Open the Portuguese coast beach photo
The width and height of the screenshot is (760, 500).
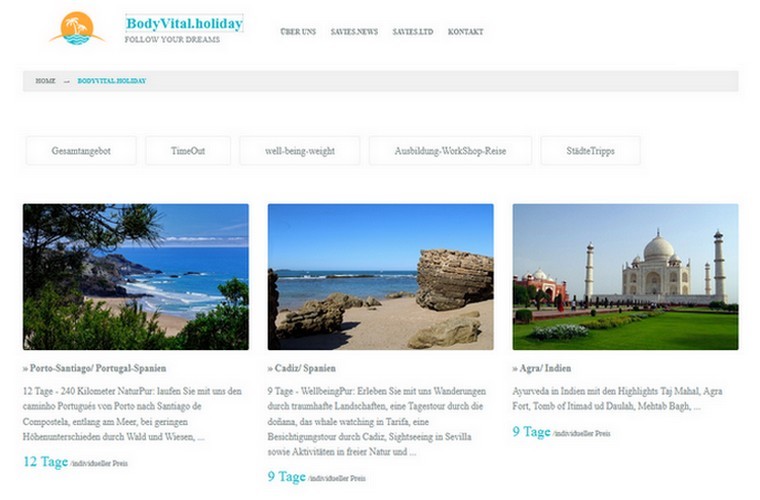(x=136, y=277)
